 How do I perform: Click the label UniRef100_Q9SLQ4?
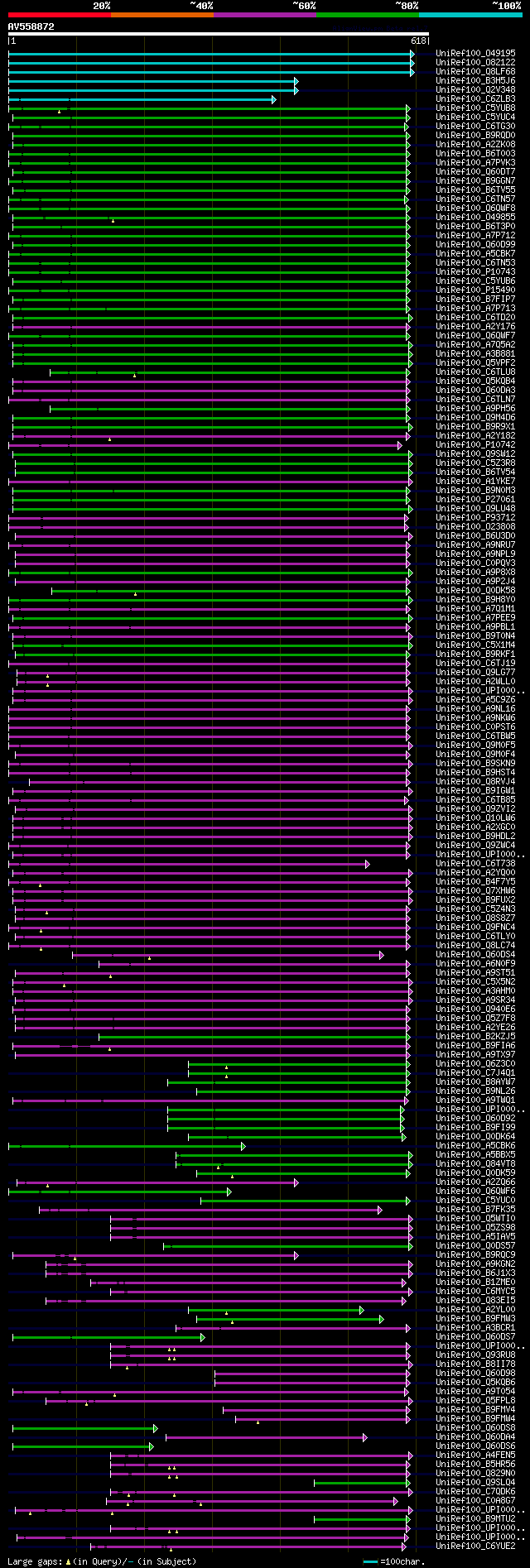(x=476, y=1482)
